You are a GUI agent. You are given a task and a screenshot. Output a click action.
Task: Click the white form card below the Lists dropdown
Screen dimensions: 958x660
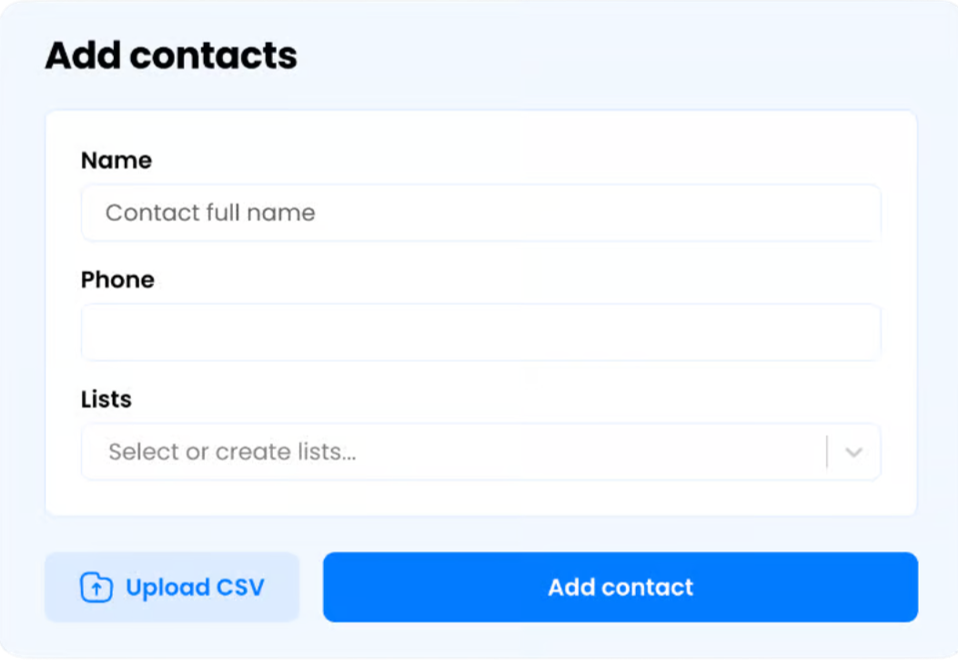pyautogui.click(x=481, y=497)
